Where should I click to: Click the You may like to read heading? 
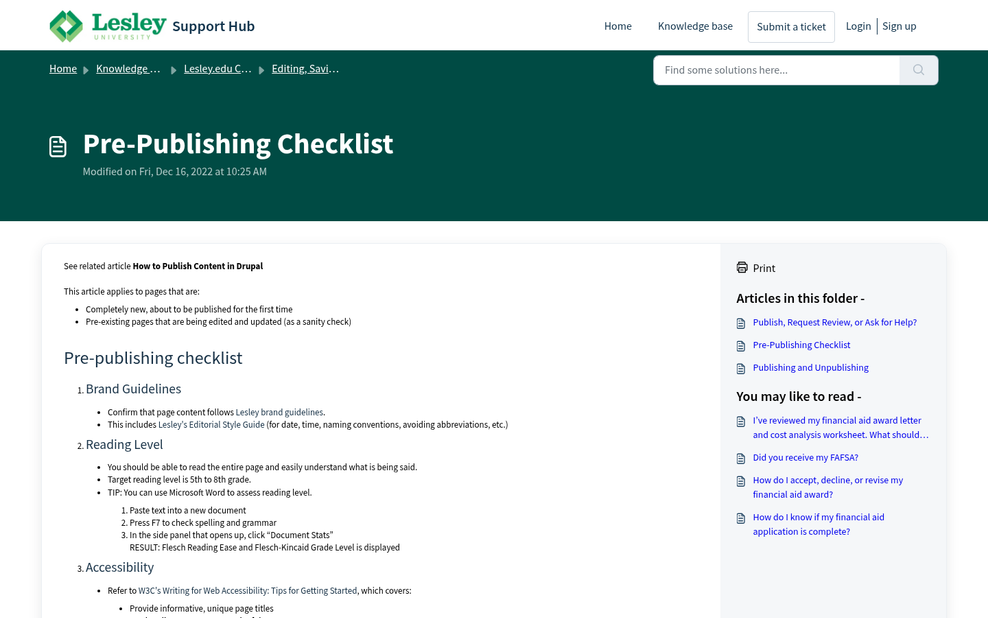tap(798, 396)
